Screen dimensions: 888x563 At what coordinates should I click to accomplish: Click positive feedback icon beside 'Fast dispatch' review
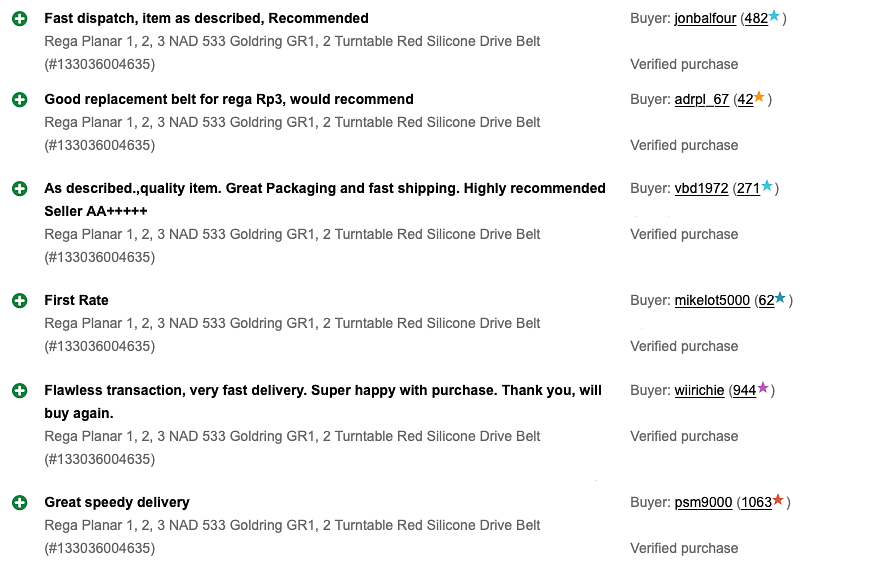pyautogui.click(x=19, y=19)
